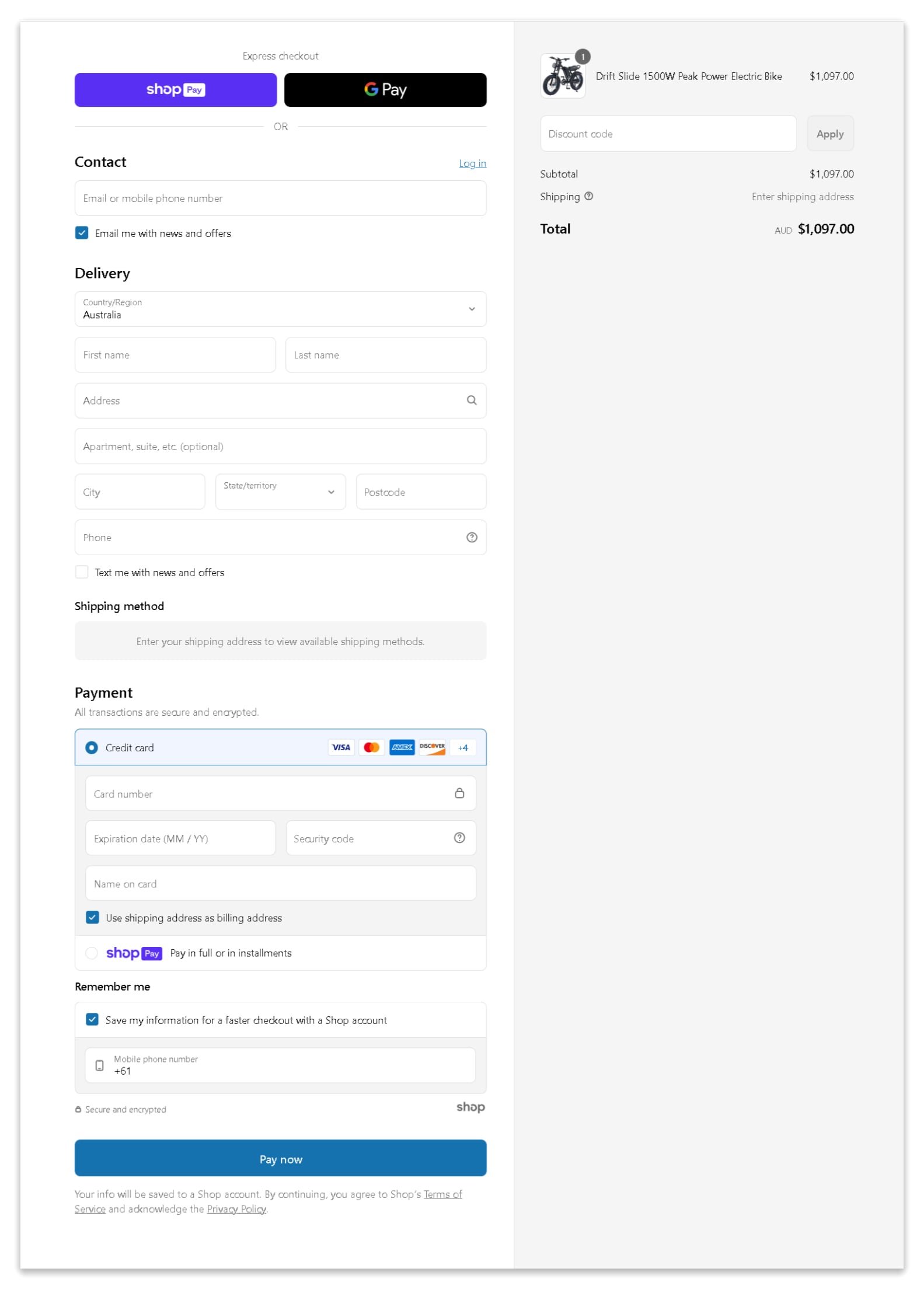The width and height of the screenshot is (924, 1289).
Task: Expand the State/territory dropdown
Action: point(280,492)
